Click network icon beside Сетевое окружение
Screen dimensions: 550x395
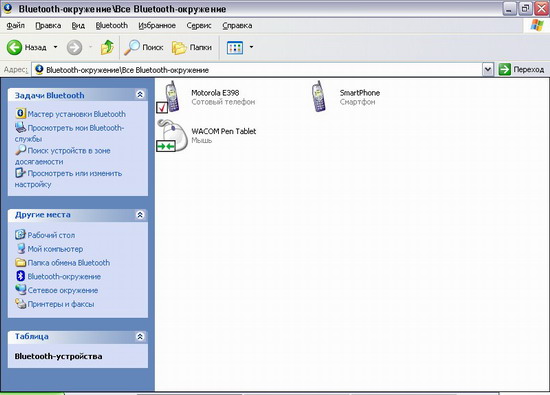[20, 290]
